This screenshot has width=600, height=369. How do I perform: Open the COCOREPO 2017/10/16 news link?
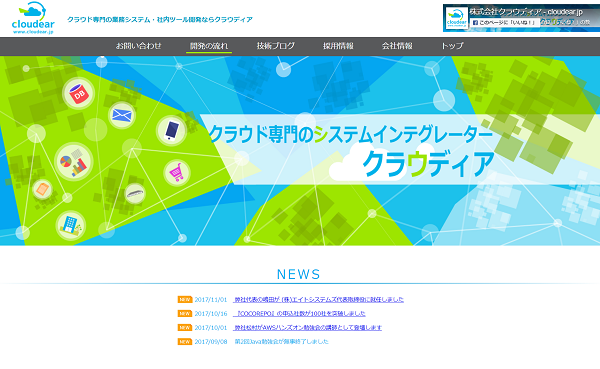299,313
